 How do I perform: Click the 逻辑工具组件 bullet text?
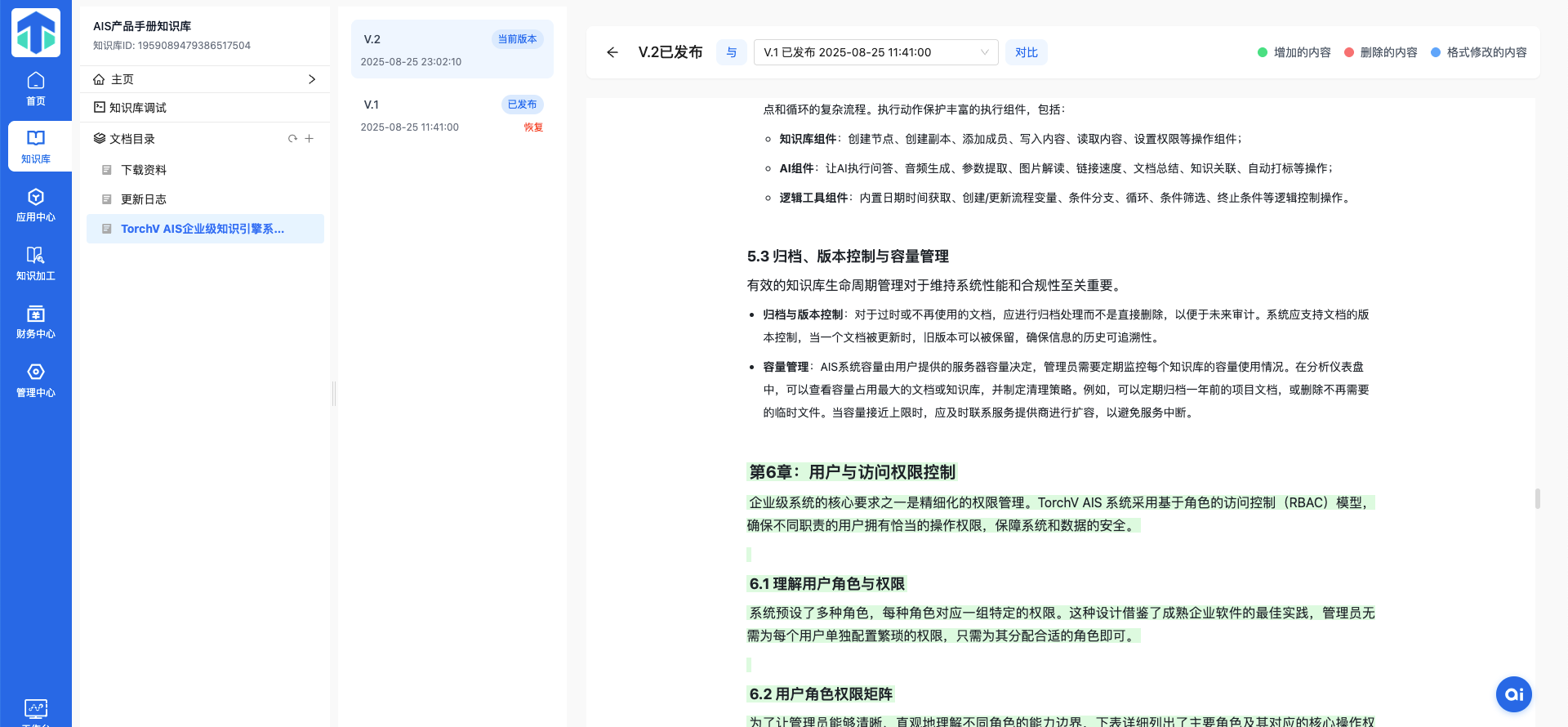tap(1067, 198)
